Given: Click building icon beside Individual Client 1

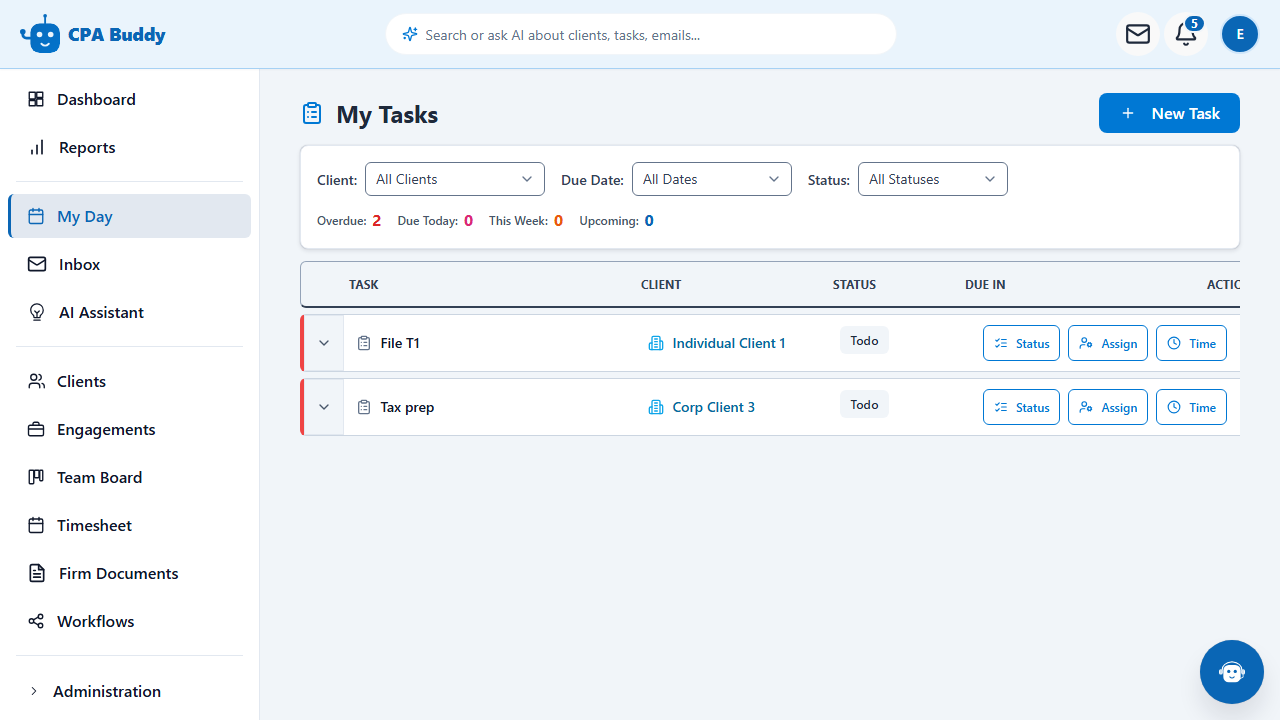Looking at the screenshot, I should [x=656, y=343].
